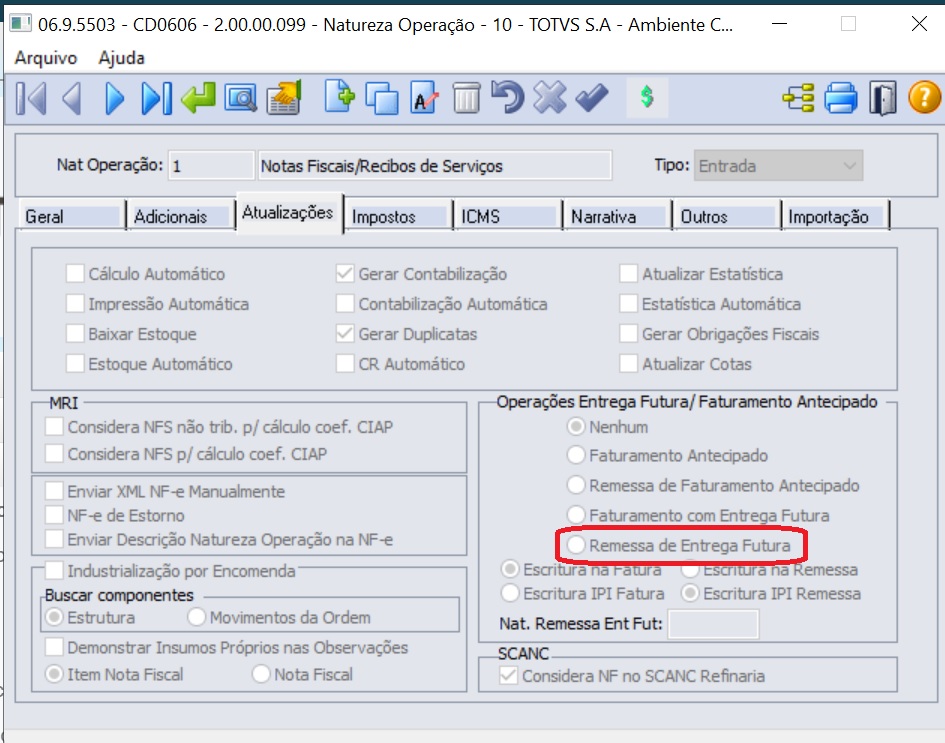Click the copy record icon
The height and width of the screenshot is (743, 945).
[382, 98]
